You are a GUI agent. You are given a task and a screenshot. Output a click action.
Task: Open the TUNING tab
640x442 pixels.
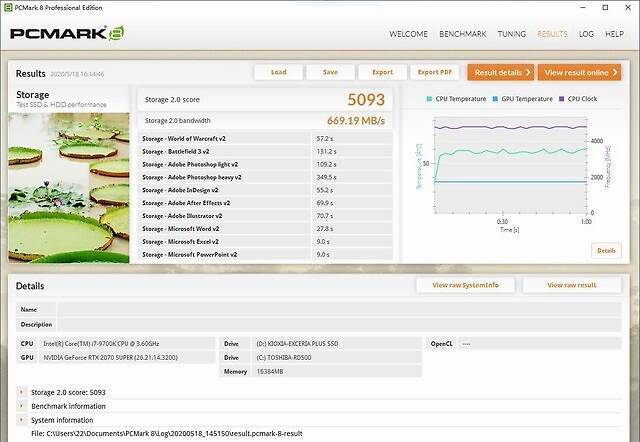pos(512,34)
